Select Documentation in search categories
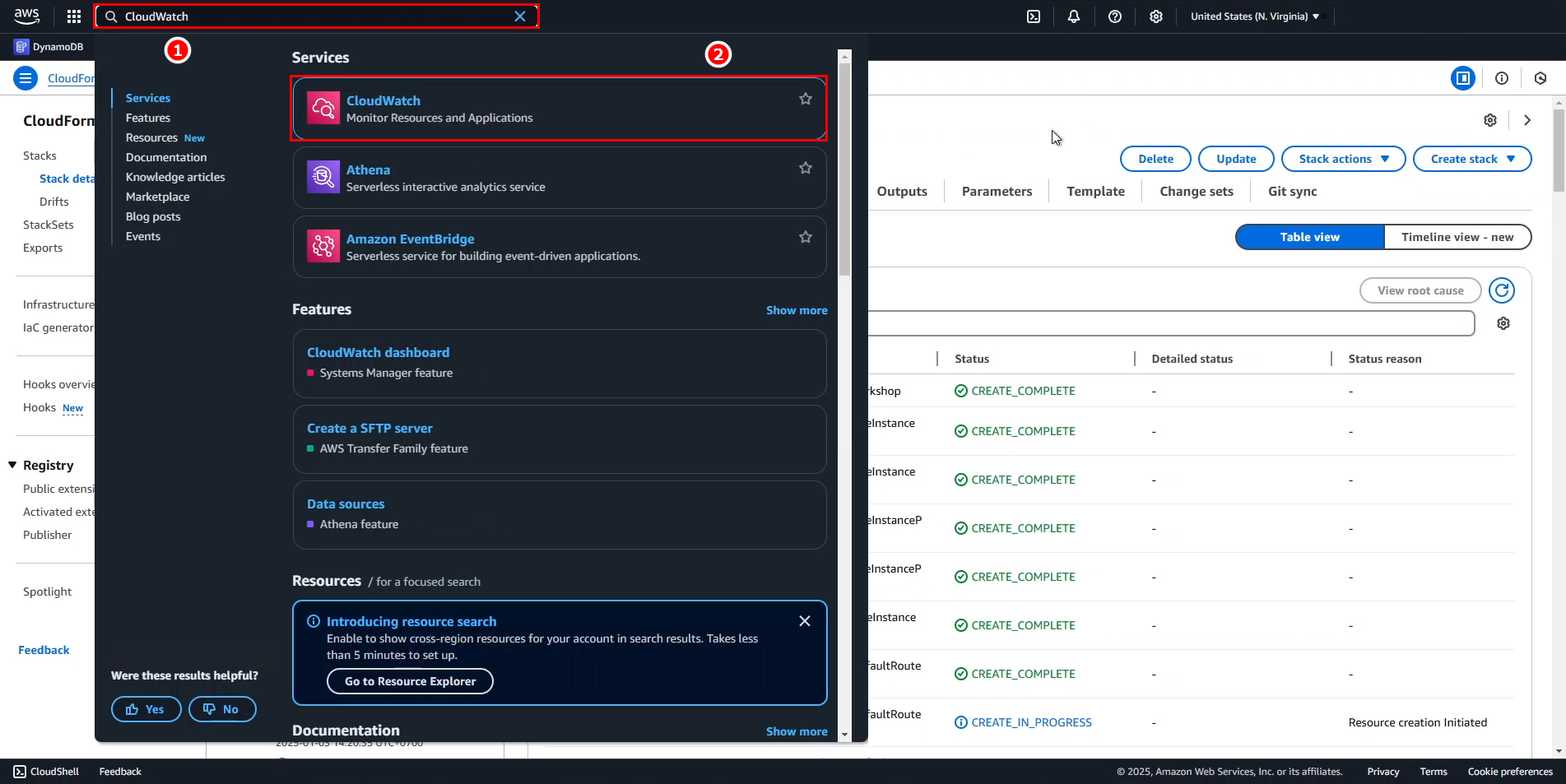The image size is (1566, 784). (x=166, y=157)
